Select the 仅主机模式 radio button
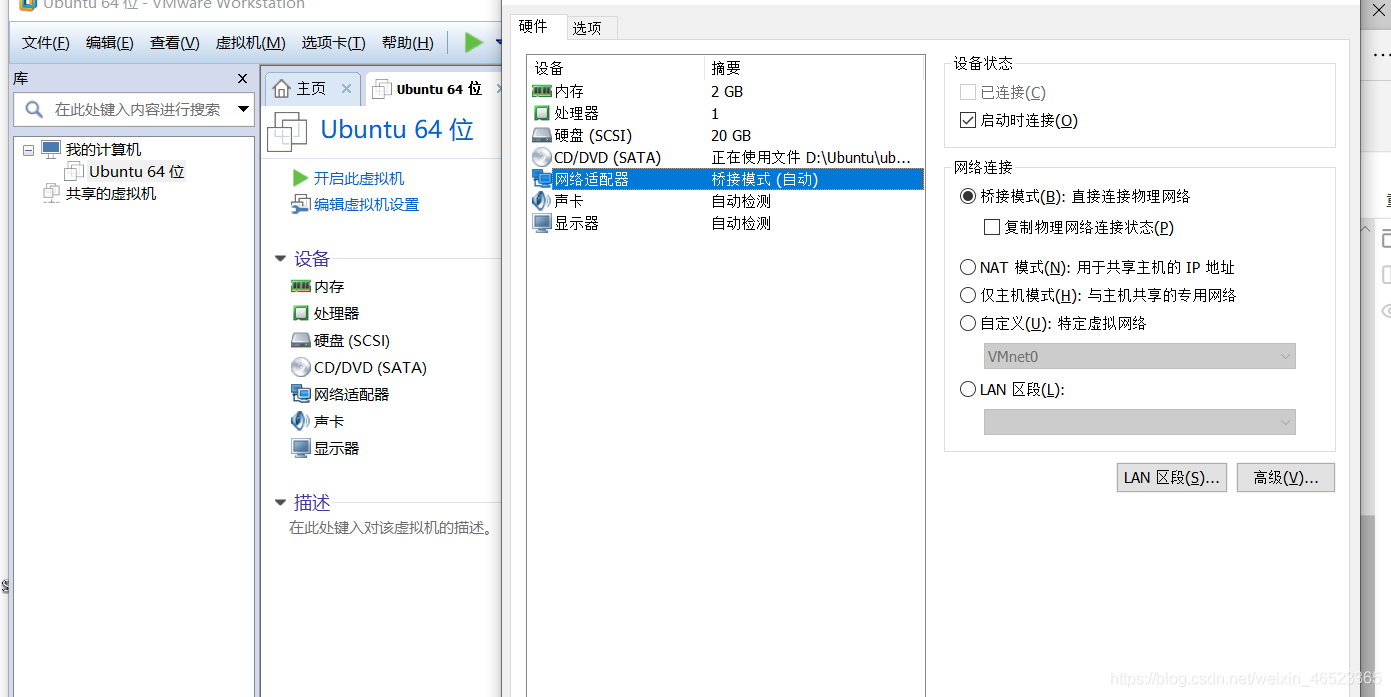This screenshot has width=1391, height=697. pyautogui.click(x=967, y=294)
